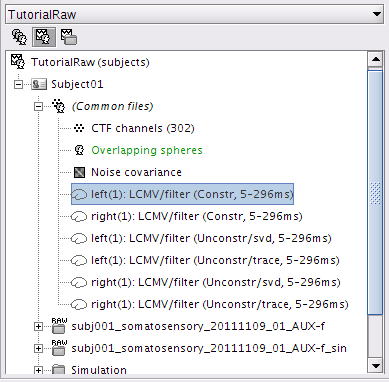This screenshot has height=382, width=389.
Task: Select TutorialRaw (subjects) root node text
Action: (x=90, y=62)
